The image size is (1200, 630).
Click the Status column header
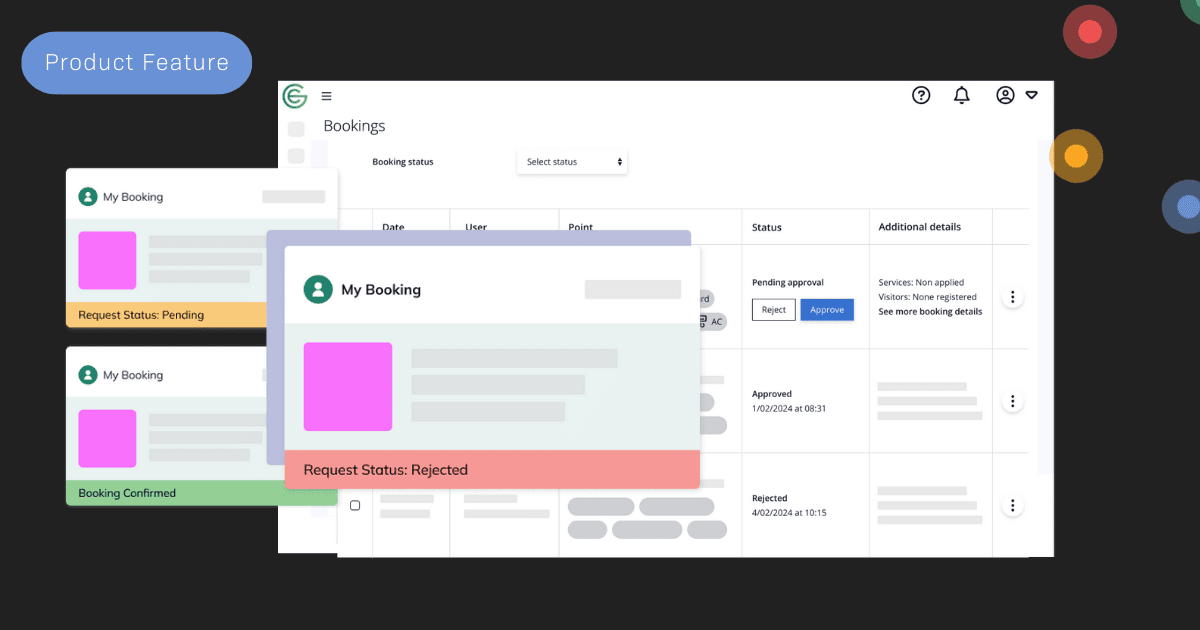click(x=766, y=227)
